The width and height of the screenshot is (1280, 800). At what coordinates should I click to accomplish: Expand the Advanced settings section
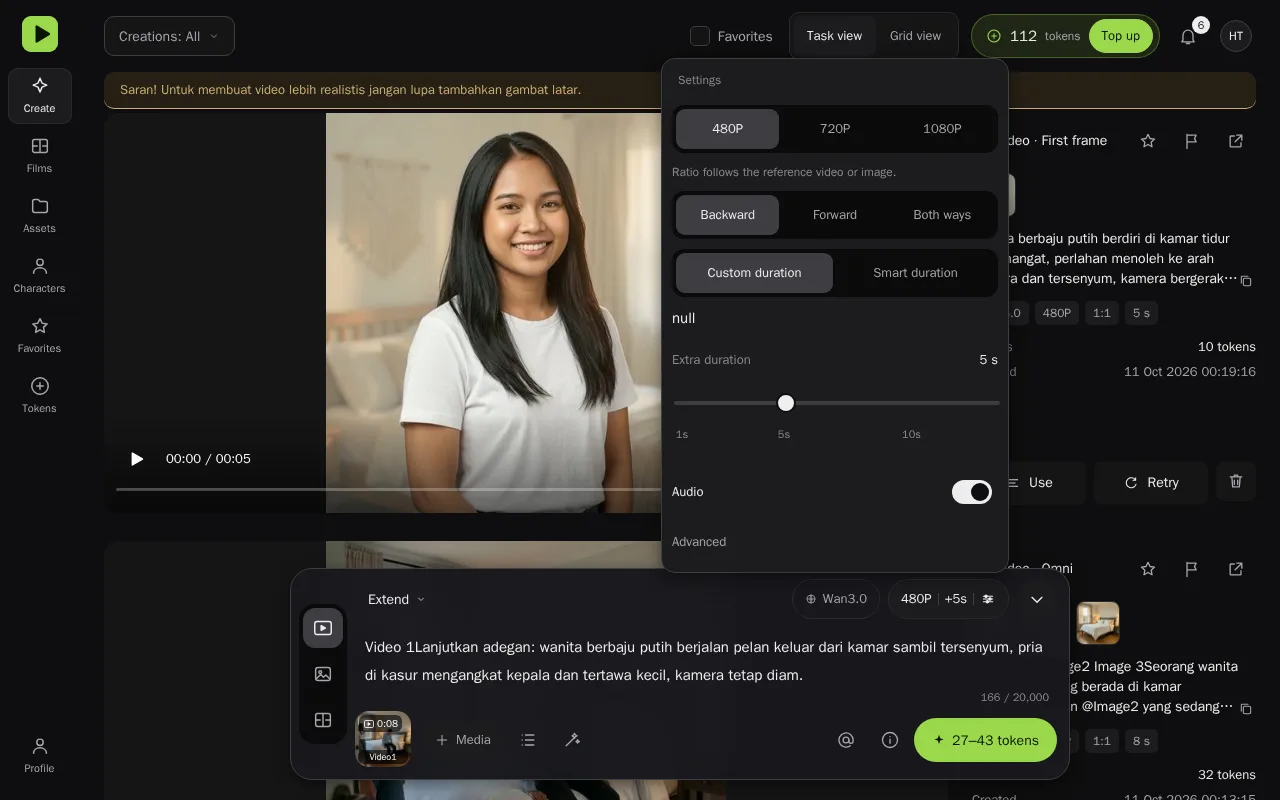[x=699, y=542]
